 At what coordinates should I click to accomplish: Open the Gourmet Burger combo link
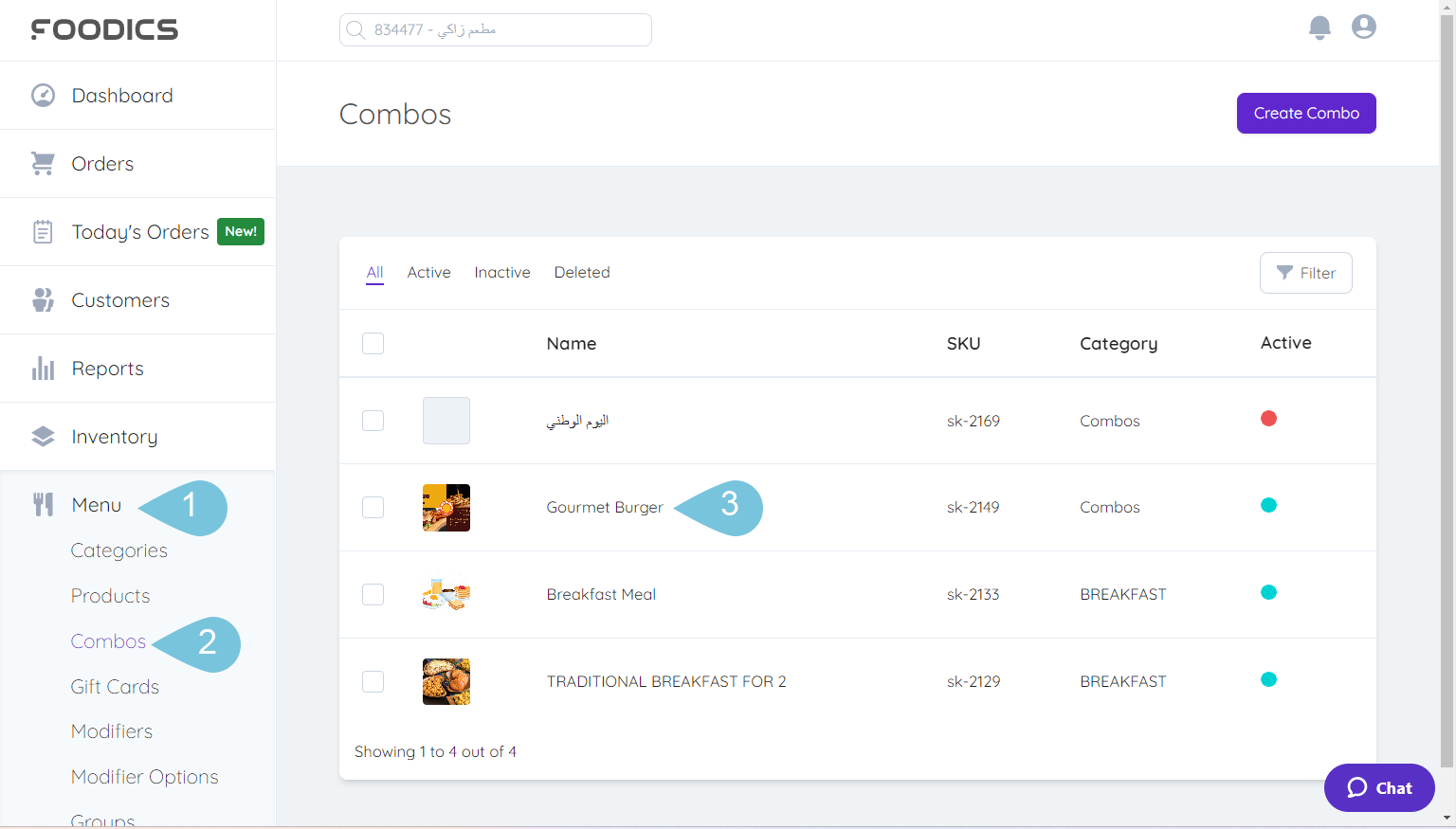tap(604, 507)
